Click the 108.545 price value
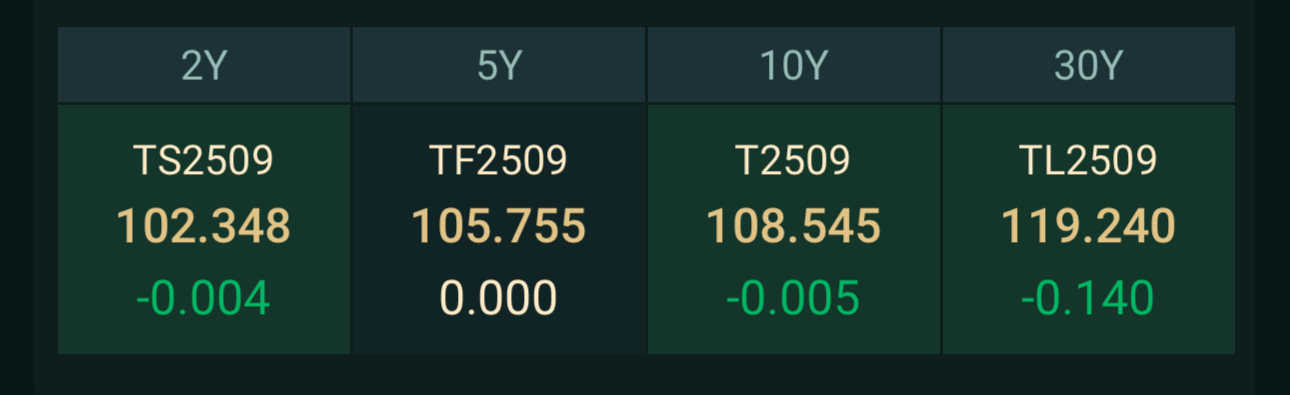This screenshot has width=1290, height=395. click(794, 227)
